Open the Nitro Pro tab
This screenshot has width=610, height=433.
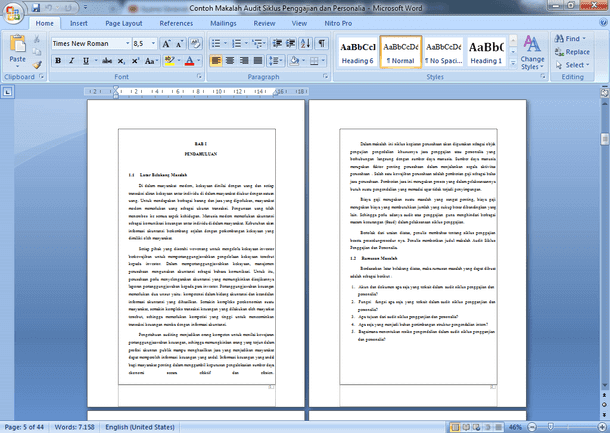click(338, 23)
